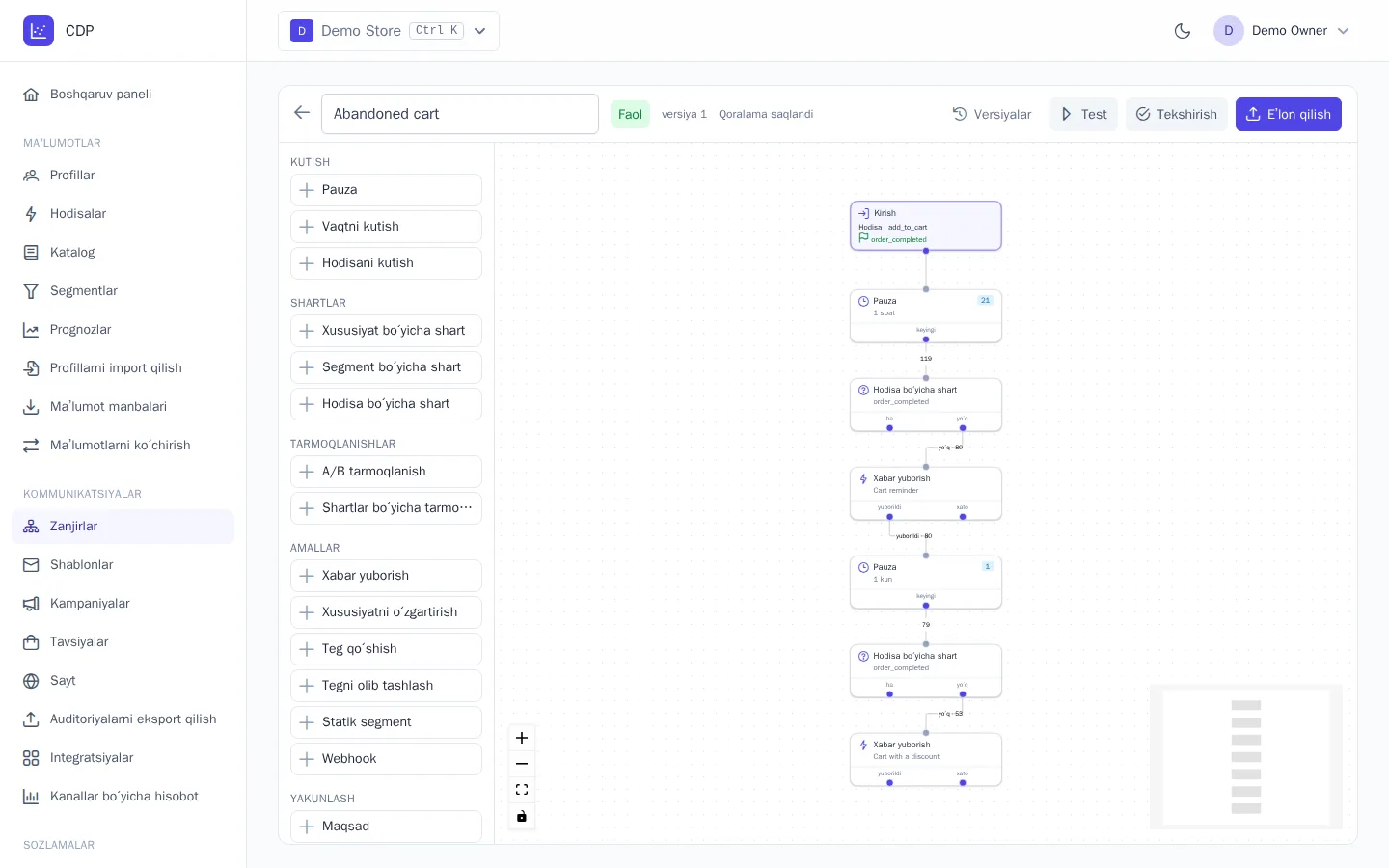Add the A/B tarmoqlanish block
This screenshot has height=868, width=1389.
click(x=386, y=472)
